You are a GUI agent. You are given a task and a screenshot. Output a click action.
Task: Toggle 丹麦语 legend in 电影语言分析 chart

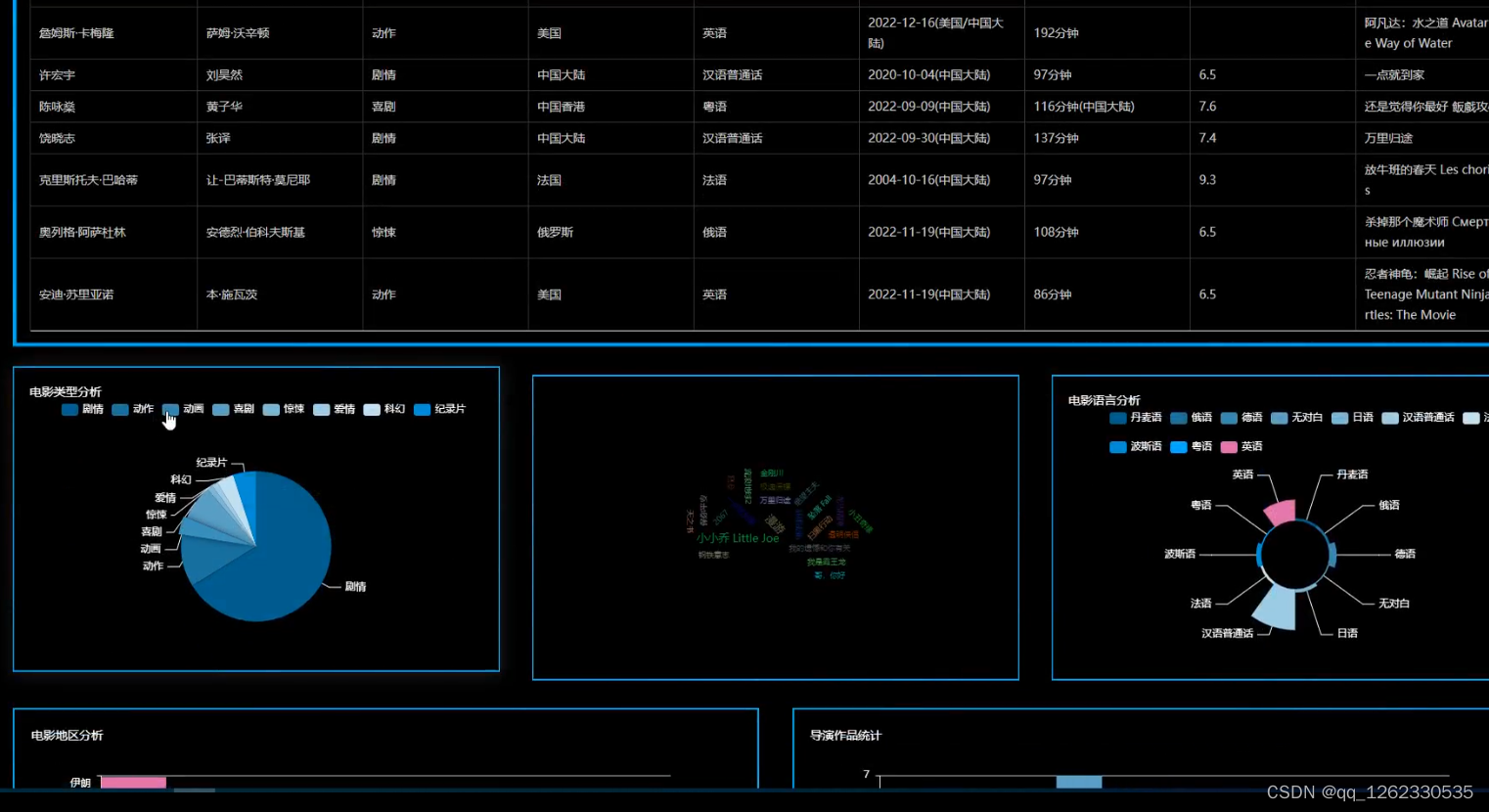1136,418
